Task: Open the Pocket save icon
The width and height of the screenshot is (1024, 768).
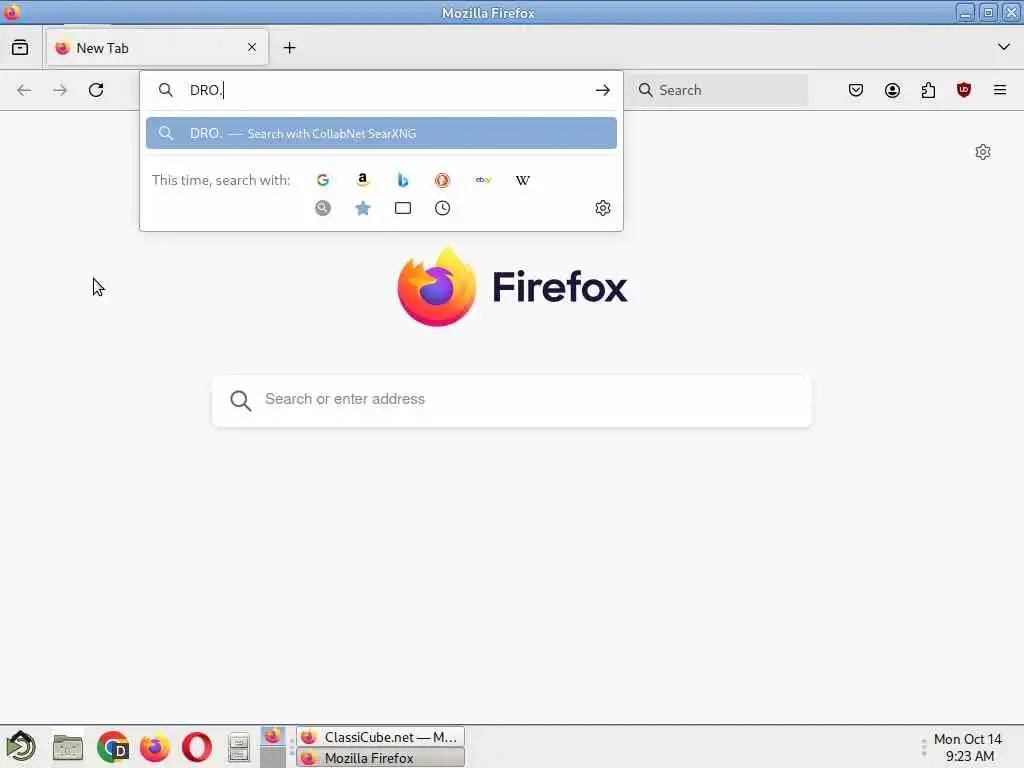Action: click(856, 90)
